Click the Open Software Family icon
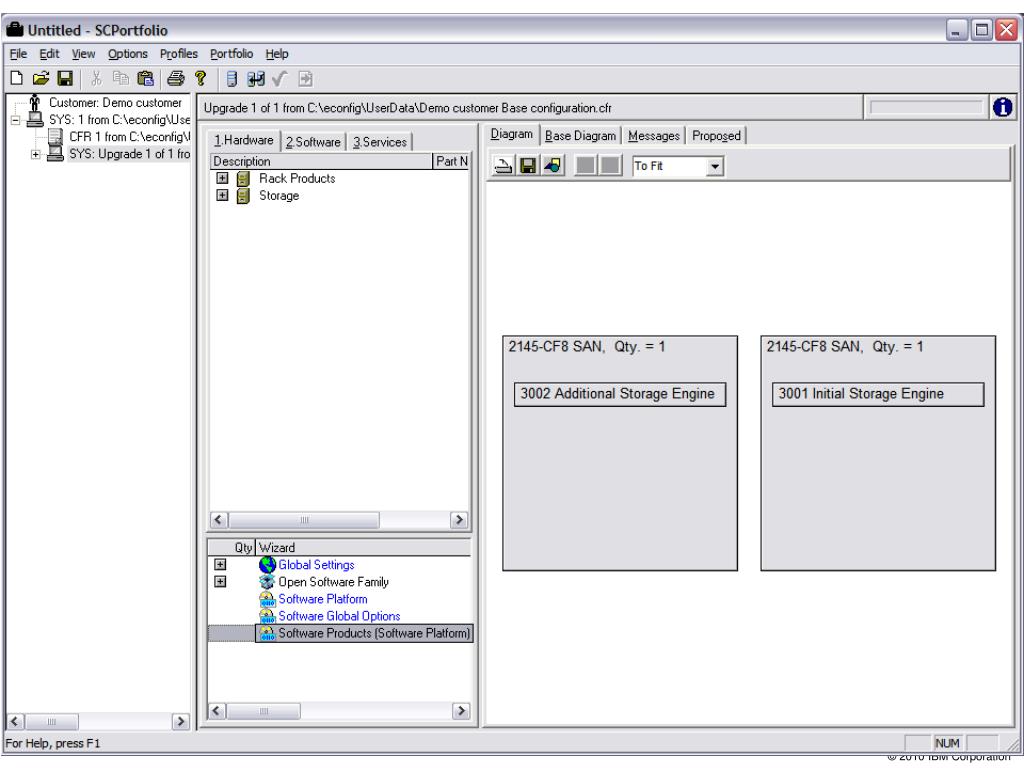 (x=267, y=582)
